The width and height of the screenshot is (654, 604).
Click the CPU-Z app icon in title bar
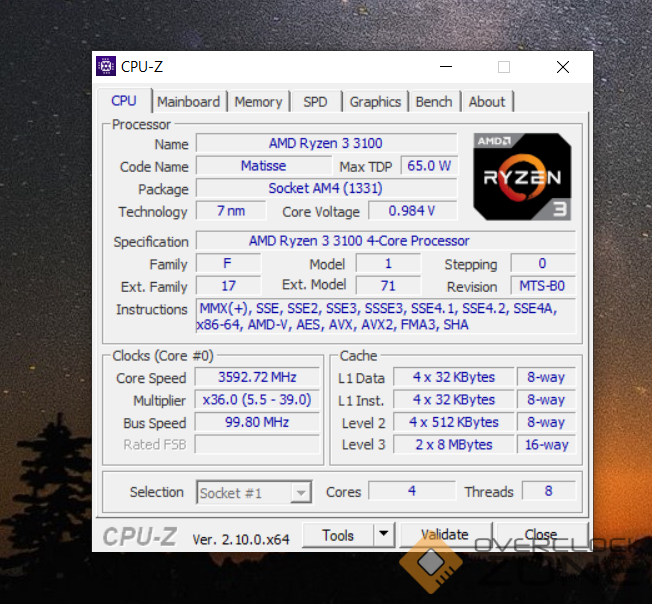coord(106,66)
